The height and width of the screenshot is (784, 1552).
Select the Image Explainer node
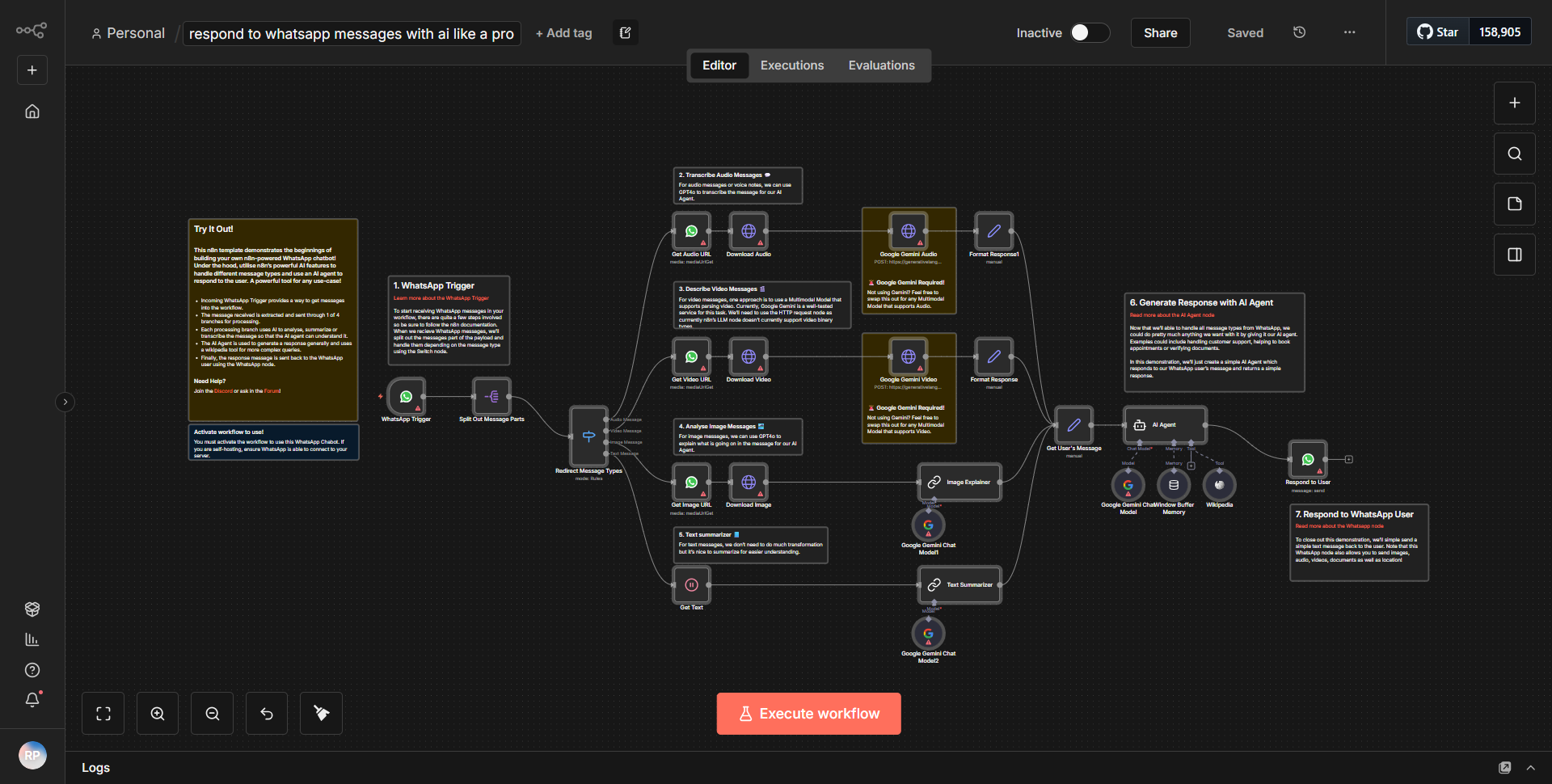click(959, 482)
